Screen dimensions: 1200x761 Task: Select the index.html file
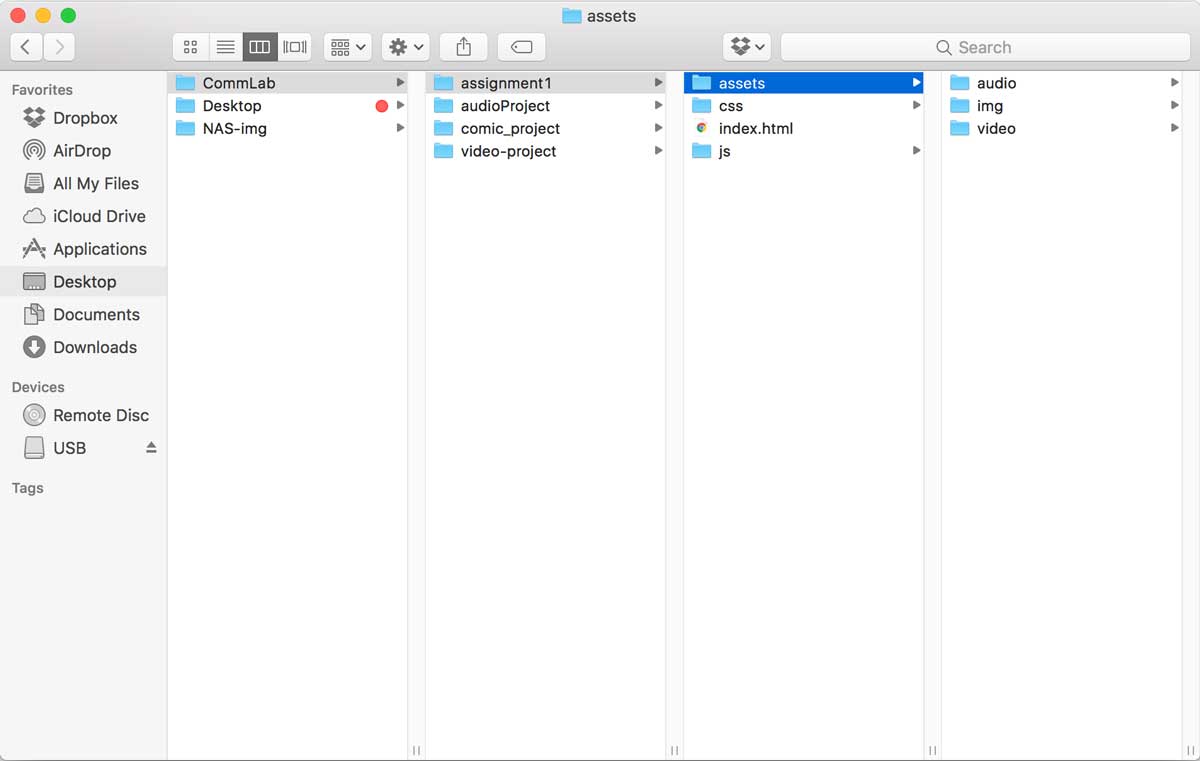pos(803,128)
